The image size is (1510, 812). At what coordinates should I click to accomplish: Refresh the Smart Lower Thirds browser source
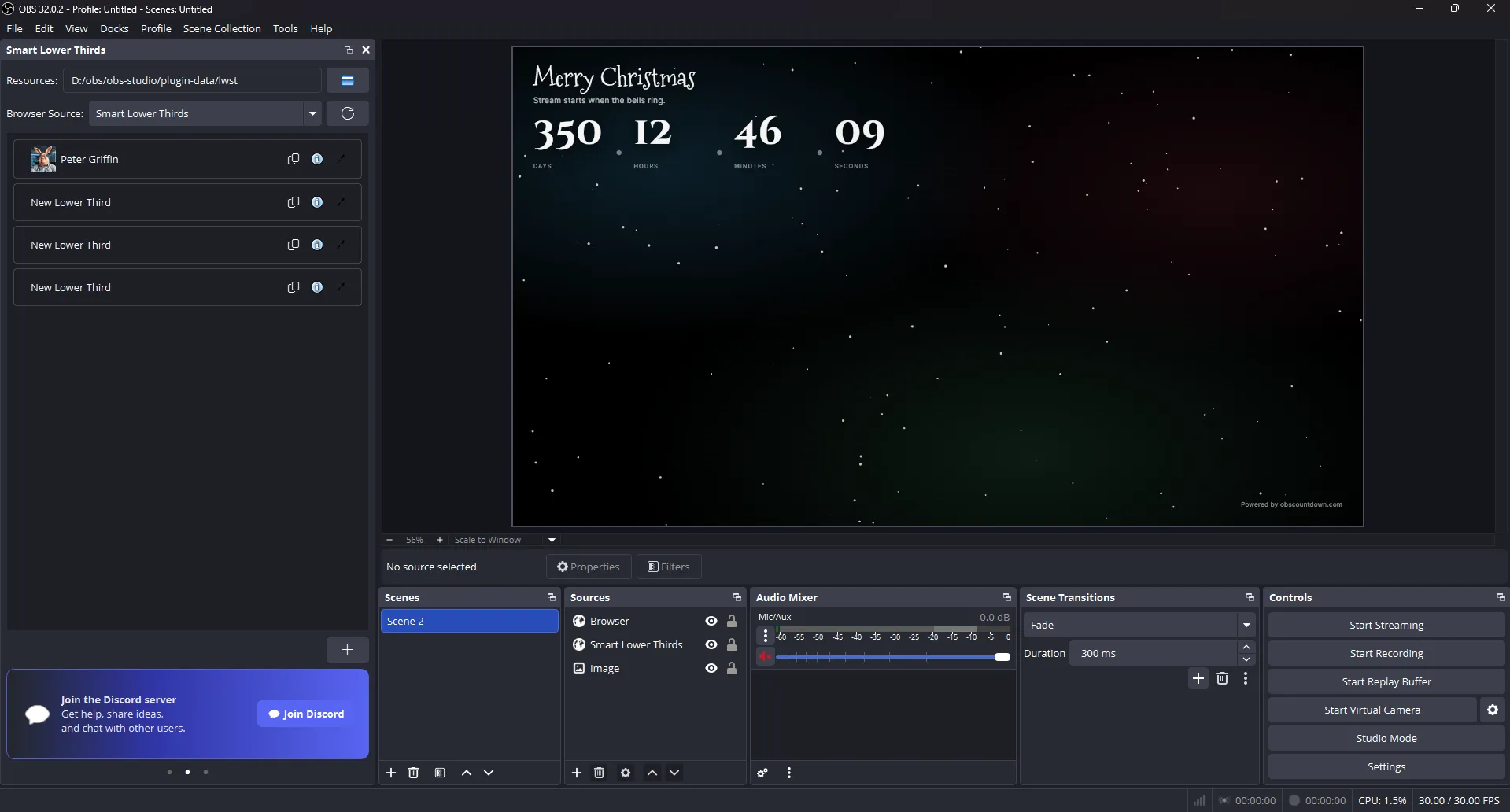point(348,113)
